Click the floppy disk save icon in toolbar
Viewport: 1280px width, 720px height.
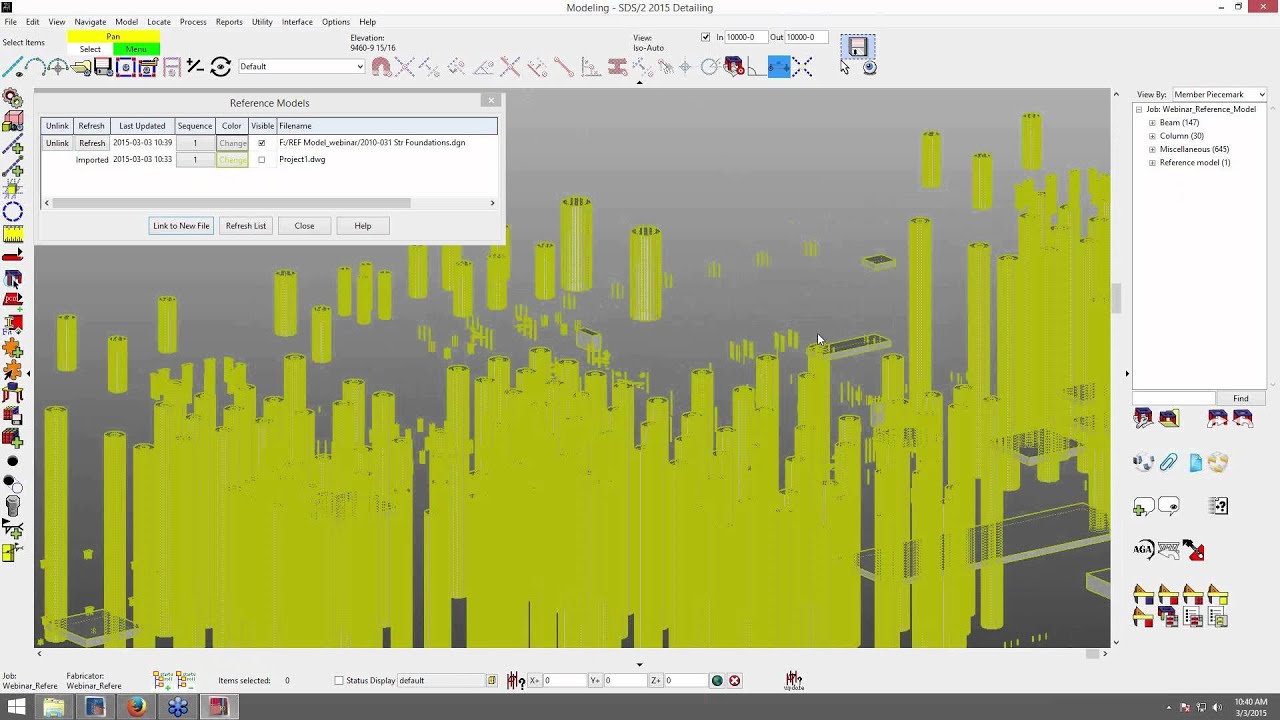103,67
